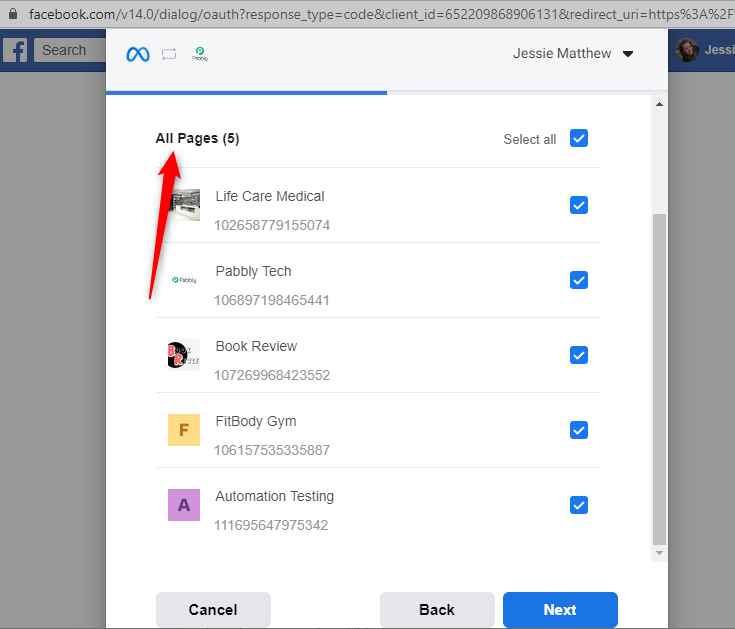
Task: Click the blue progress bar under header
Action: tap(247, 93)
